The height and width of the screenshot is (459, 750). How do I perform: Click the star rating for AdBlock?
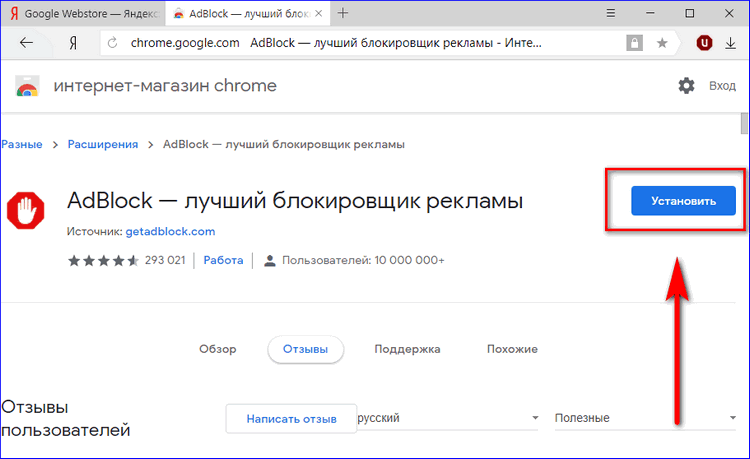[103, 261]
